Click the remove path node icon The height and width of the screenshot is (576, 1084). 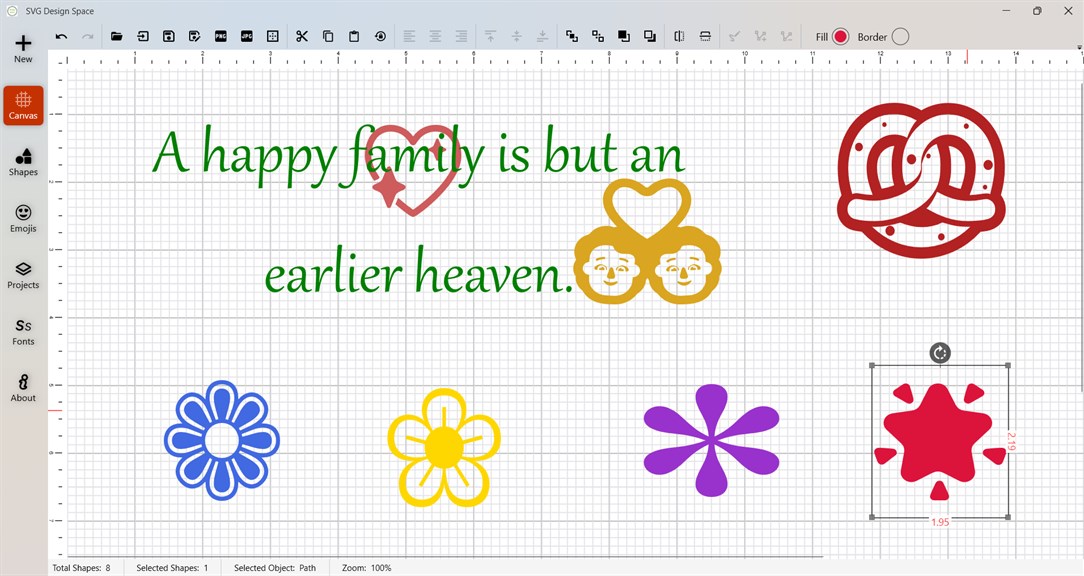[786, 37]
